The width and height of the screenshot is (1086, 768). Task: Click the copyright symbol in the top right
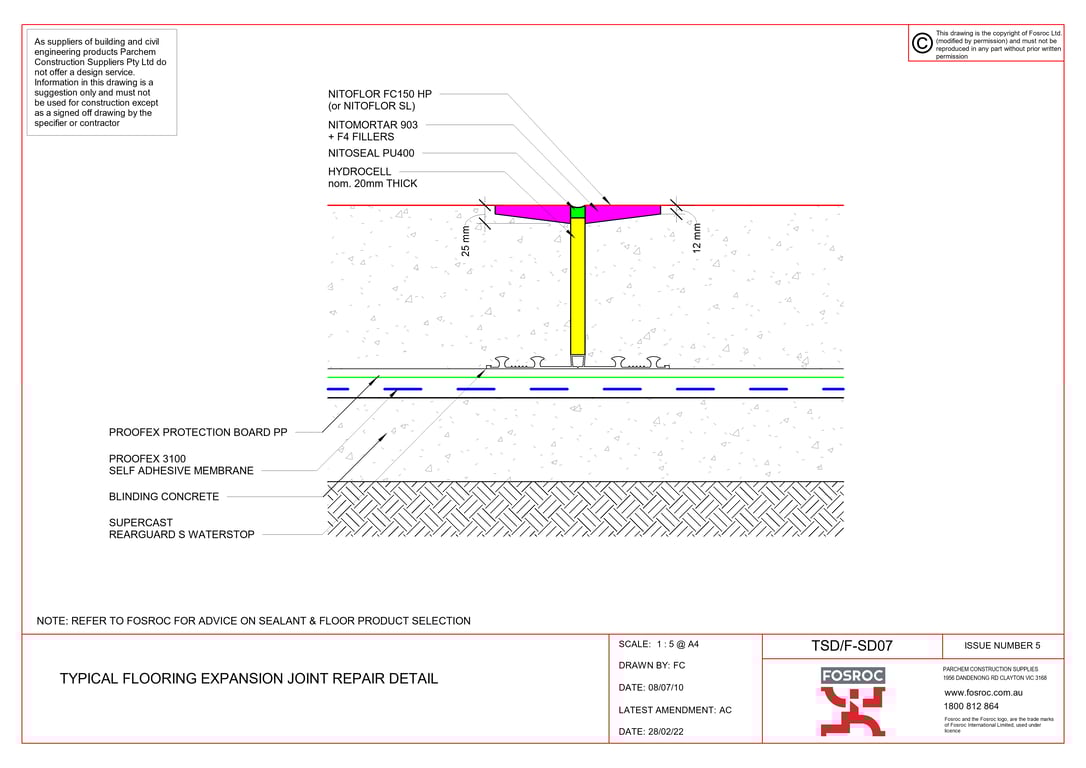click(x=921, y=42)
